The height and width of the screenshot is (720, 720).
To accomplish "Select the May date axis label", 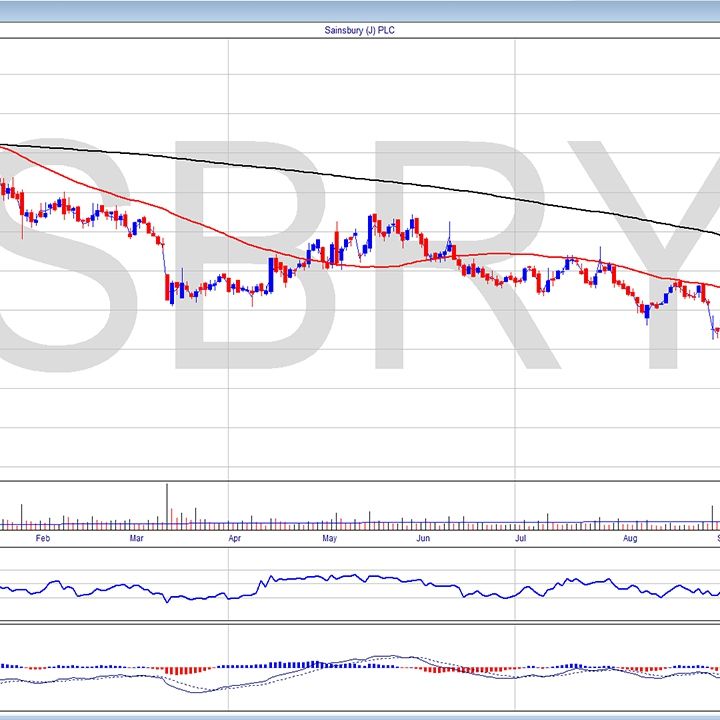I will [x=329, y=538].
